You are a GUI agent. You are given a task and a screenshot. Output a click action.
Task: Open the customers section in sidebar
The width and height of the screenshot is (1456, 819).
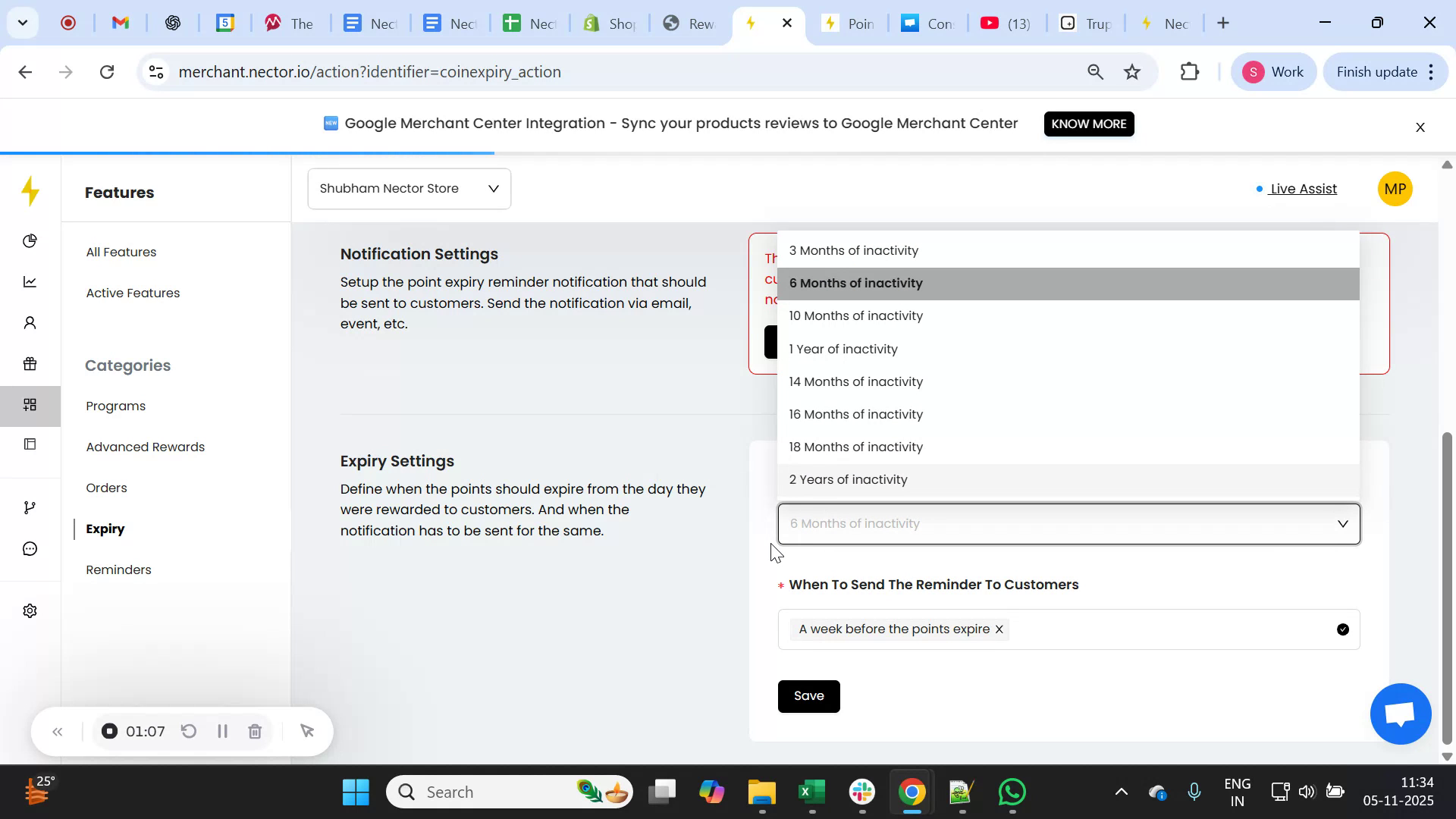click(30, 322)
